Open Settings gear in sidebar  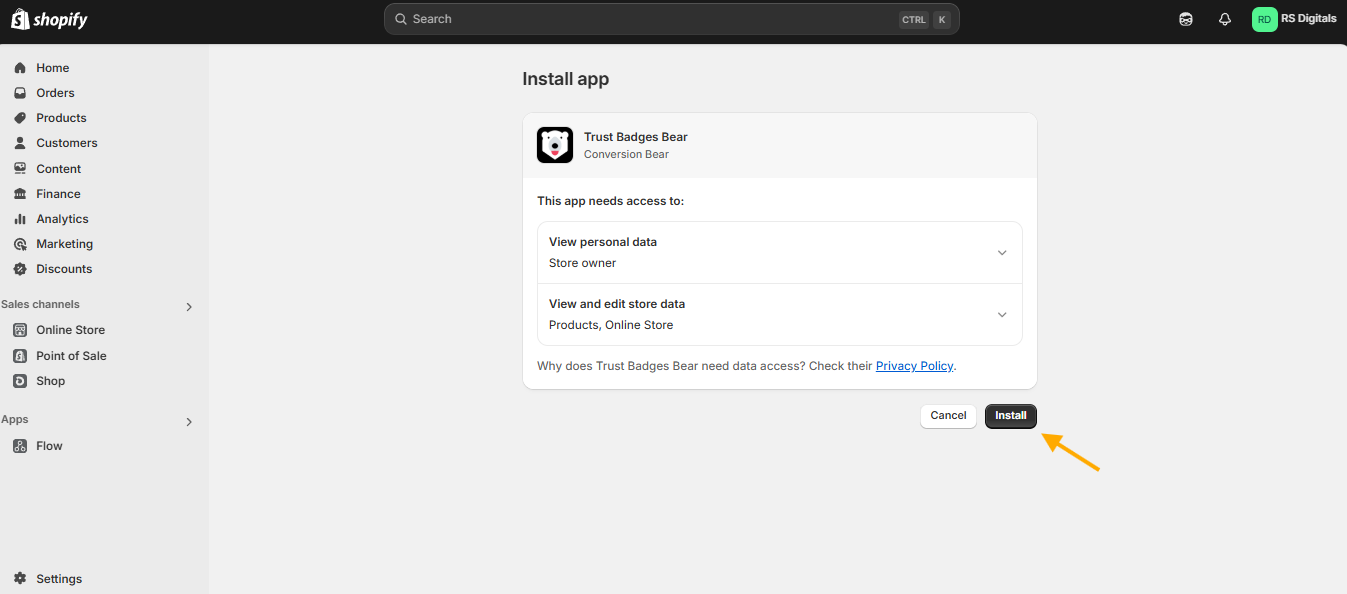20,579
